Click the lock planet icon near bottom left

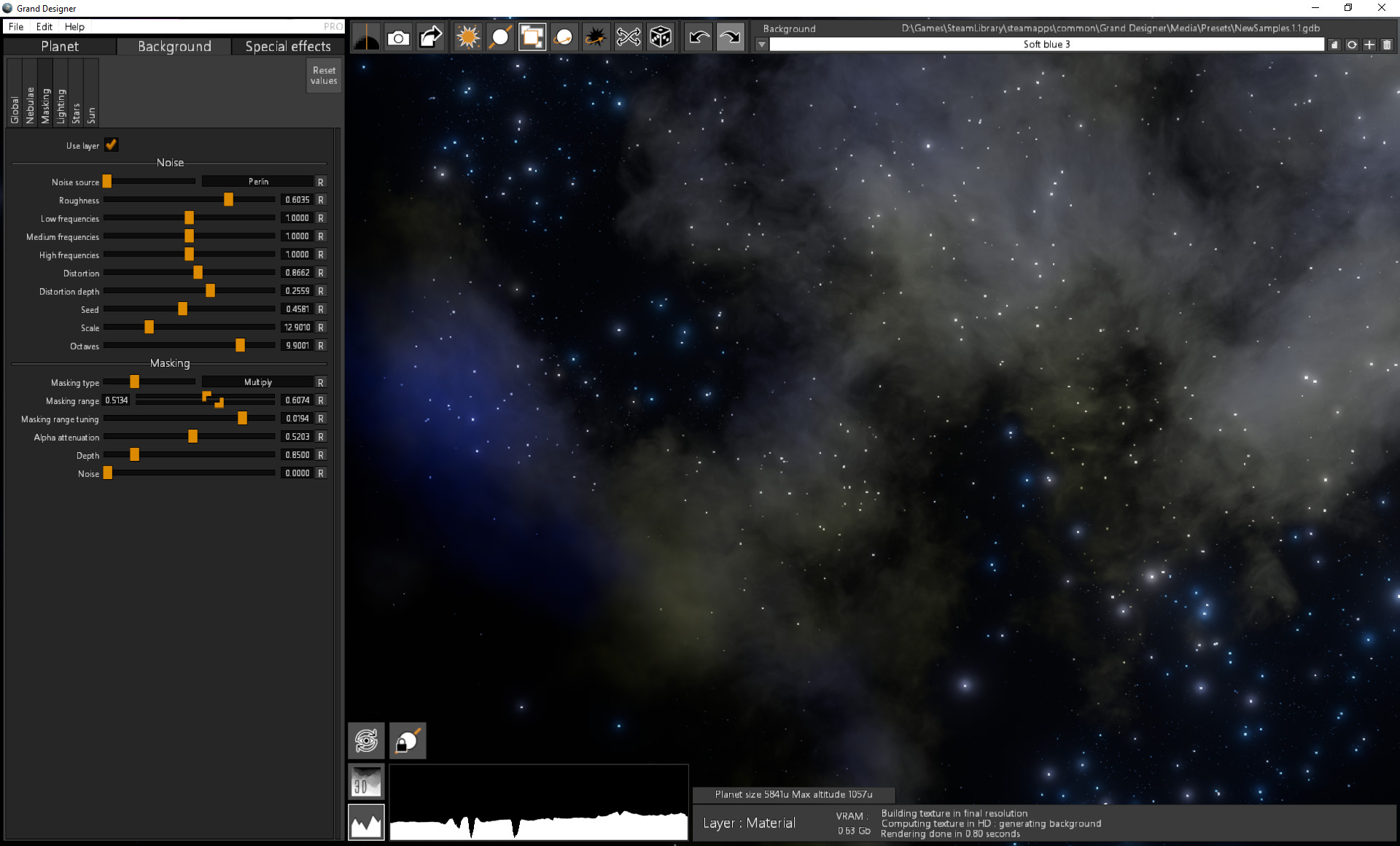(407, 740)
